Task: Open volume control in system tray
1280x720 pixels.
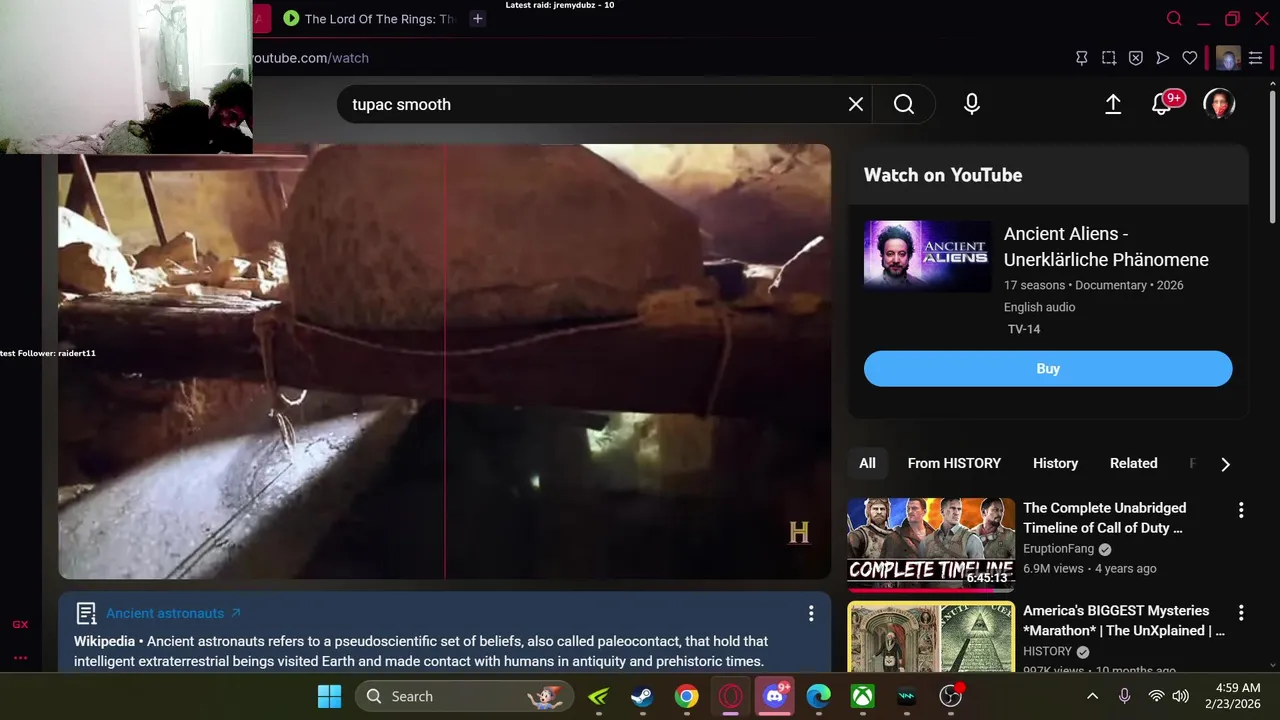Action: [x=1180, y=696]
